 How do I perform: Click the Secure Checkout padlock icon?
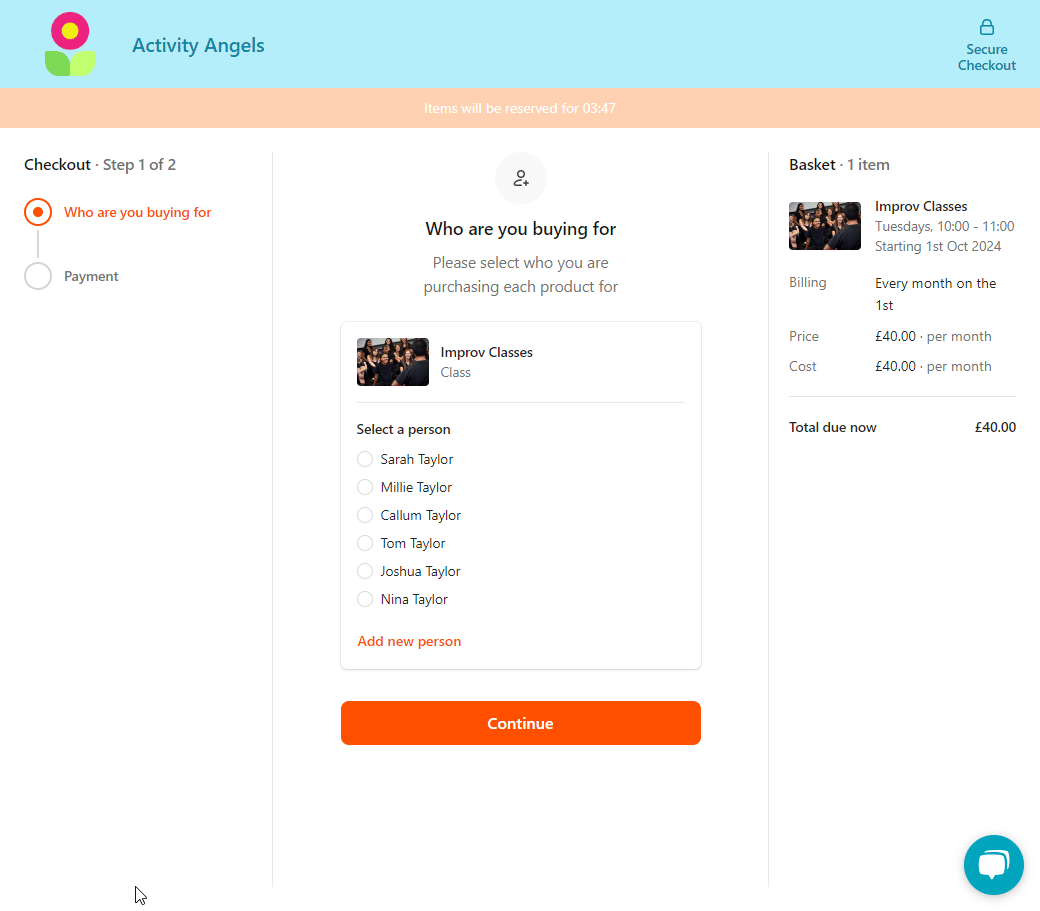987,27
